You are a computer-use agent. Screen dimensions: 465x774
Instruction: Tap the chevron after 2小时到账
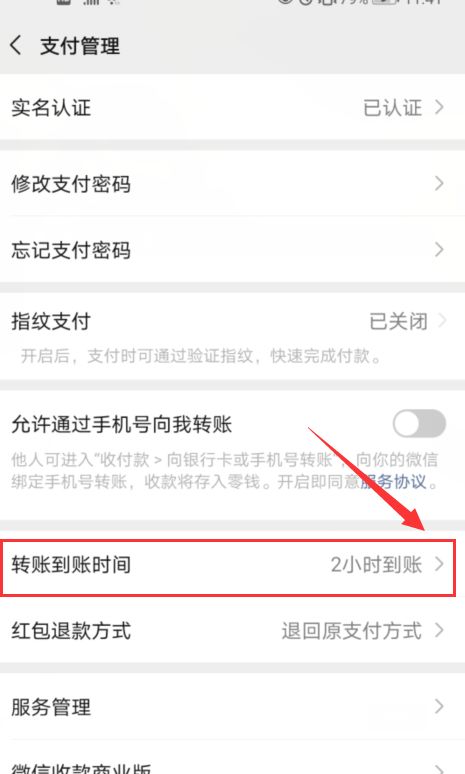(439, 564)
